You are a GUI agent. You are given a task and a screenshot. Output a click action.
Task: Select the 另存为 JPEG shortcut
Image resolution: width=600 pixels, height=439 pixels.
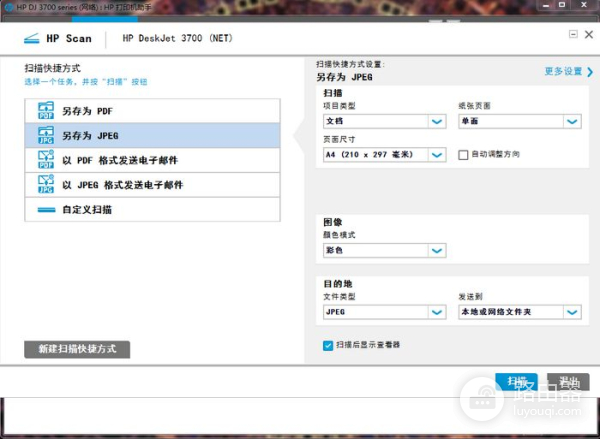[152, 135]
